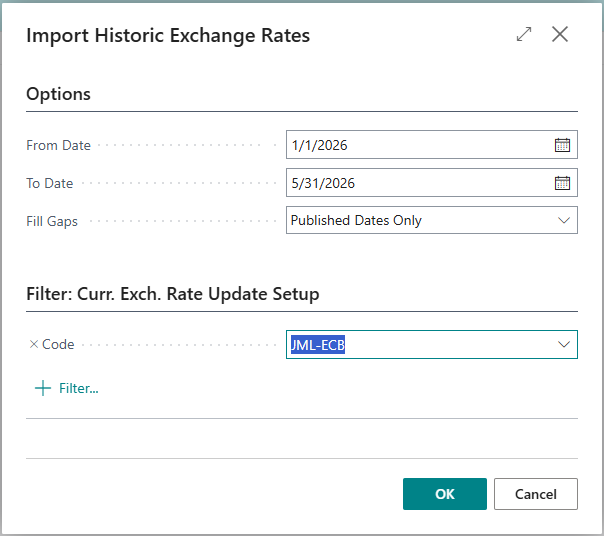Close the Import Historic Exchange Rates dialog
This screenshot has height=536, width=604.
pyautogui.click(x=559, y=34)
